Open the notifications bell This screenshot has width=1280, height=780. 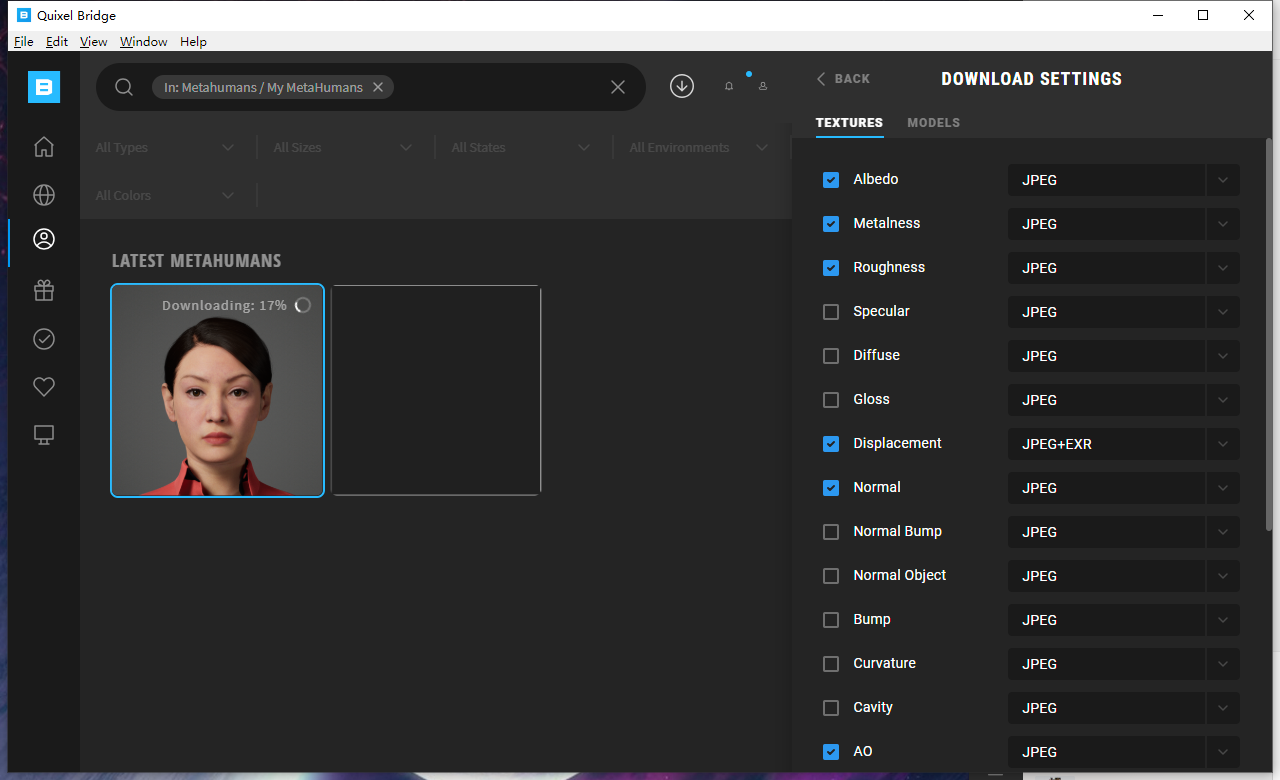coord(729,87)
